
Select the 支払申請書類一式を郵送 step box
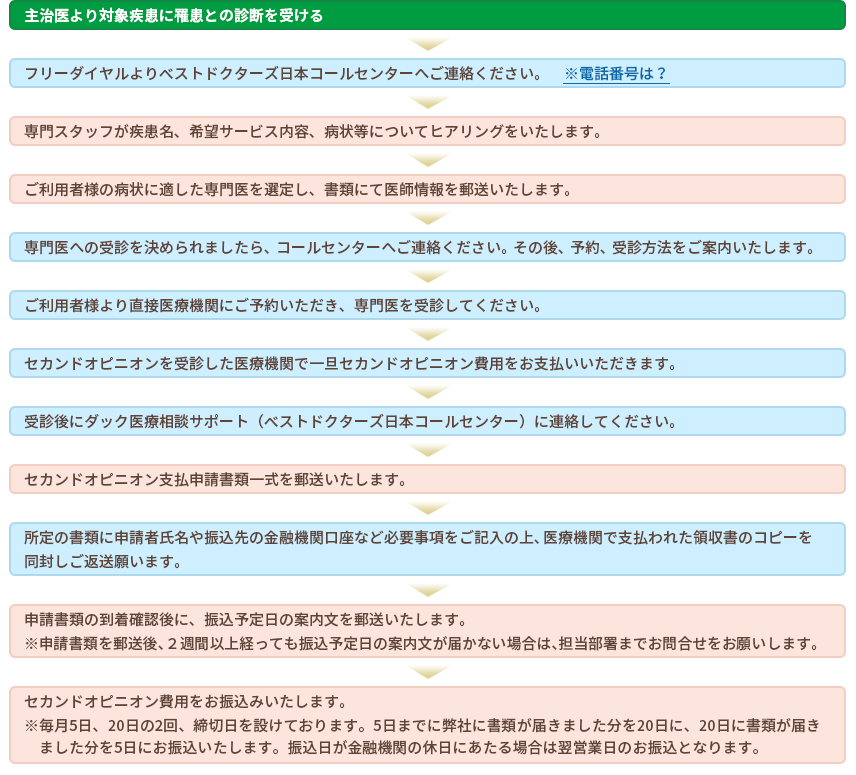(x=427, y=480)
